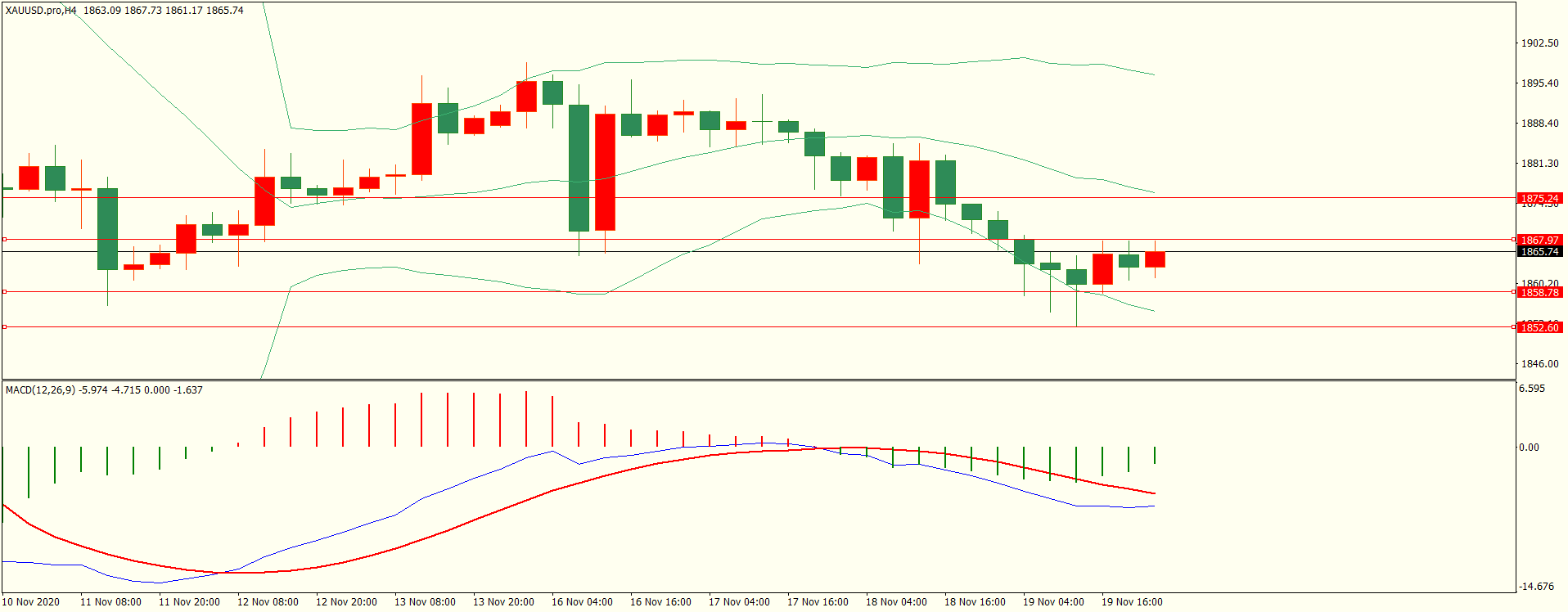
Task: Click the 12 Nov 08:00 time label
Action: point(268,602)
